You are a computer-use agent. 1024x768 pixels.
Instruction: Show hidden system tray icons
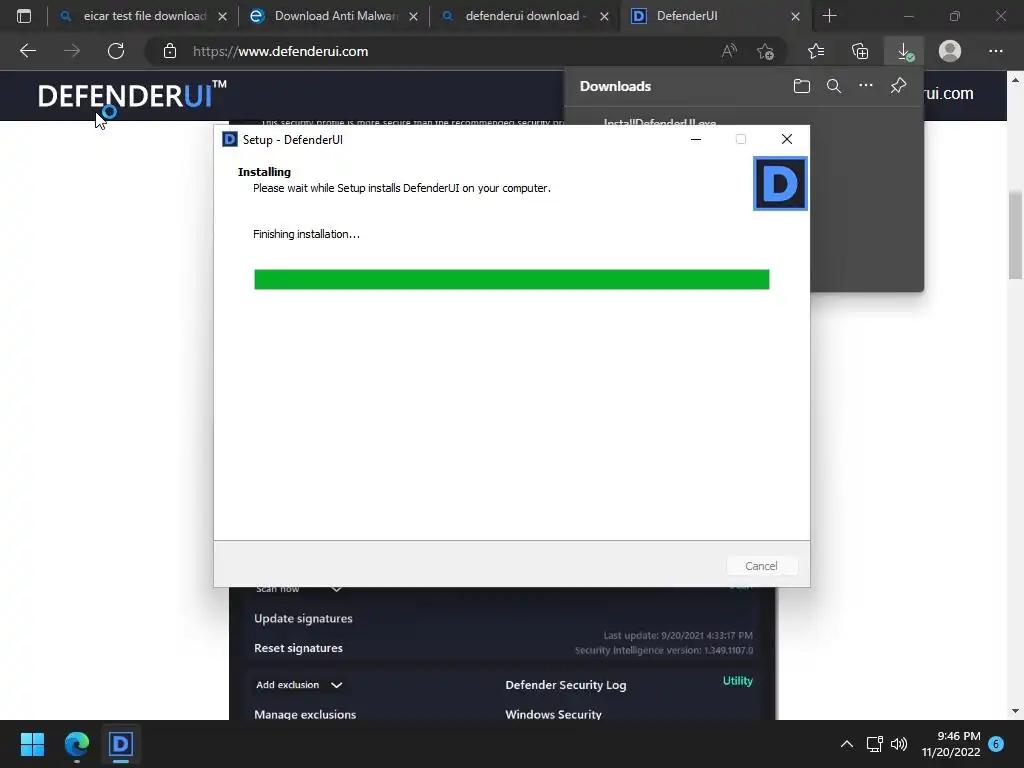[x=846, y=744]
